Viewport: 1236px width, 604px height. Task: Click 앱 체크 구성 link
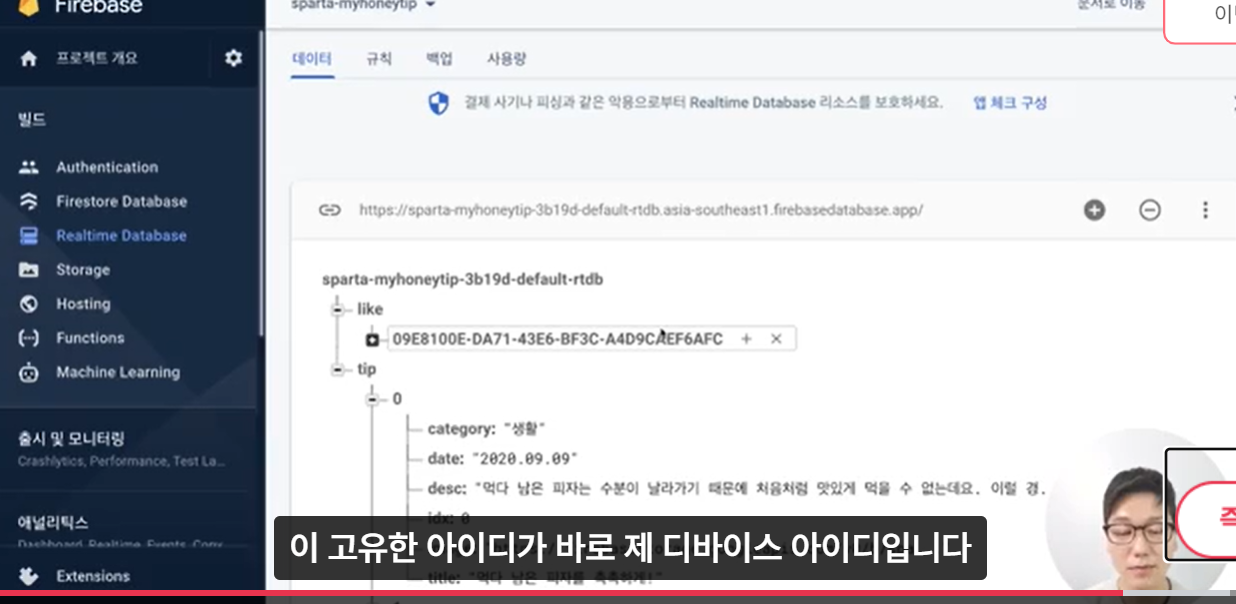click(1010, 103)
